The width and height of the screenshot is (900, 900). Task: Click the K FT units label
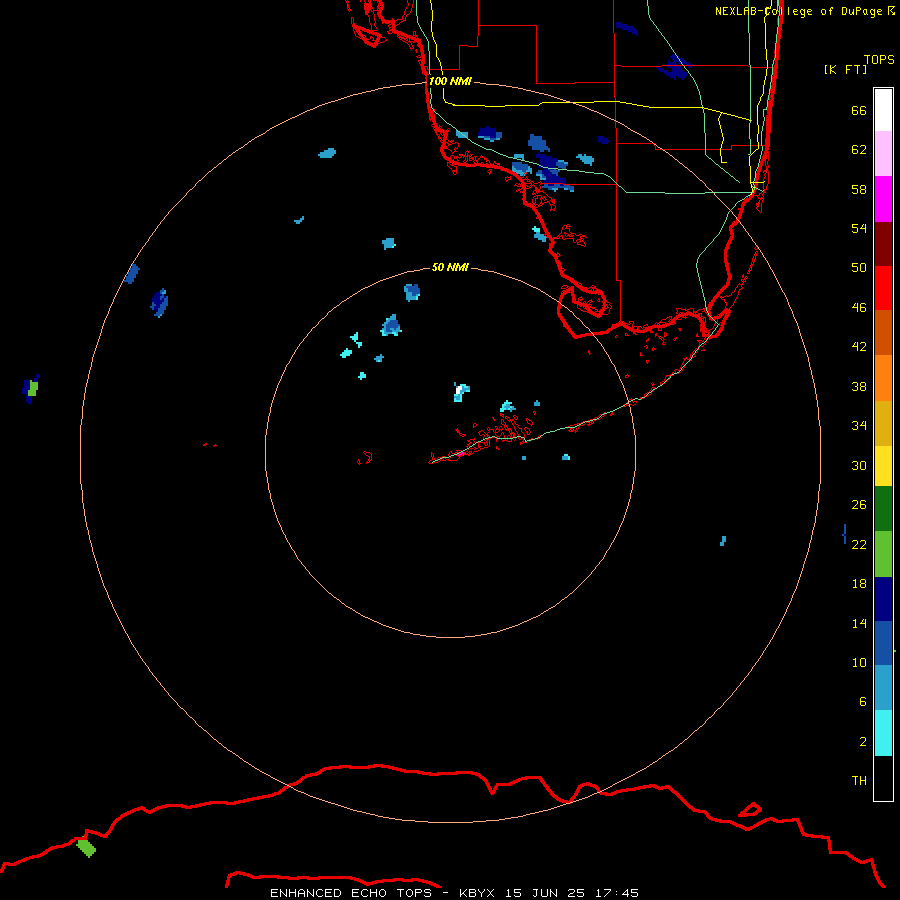coord(845,69)
